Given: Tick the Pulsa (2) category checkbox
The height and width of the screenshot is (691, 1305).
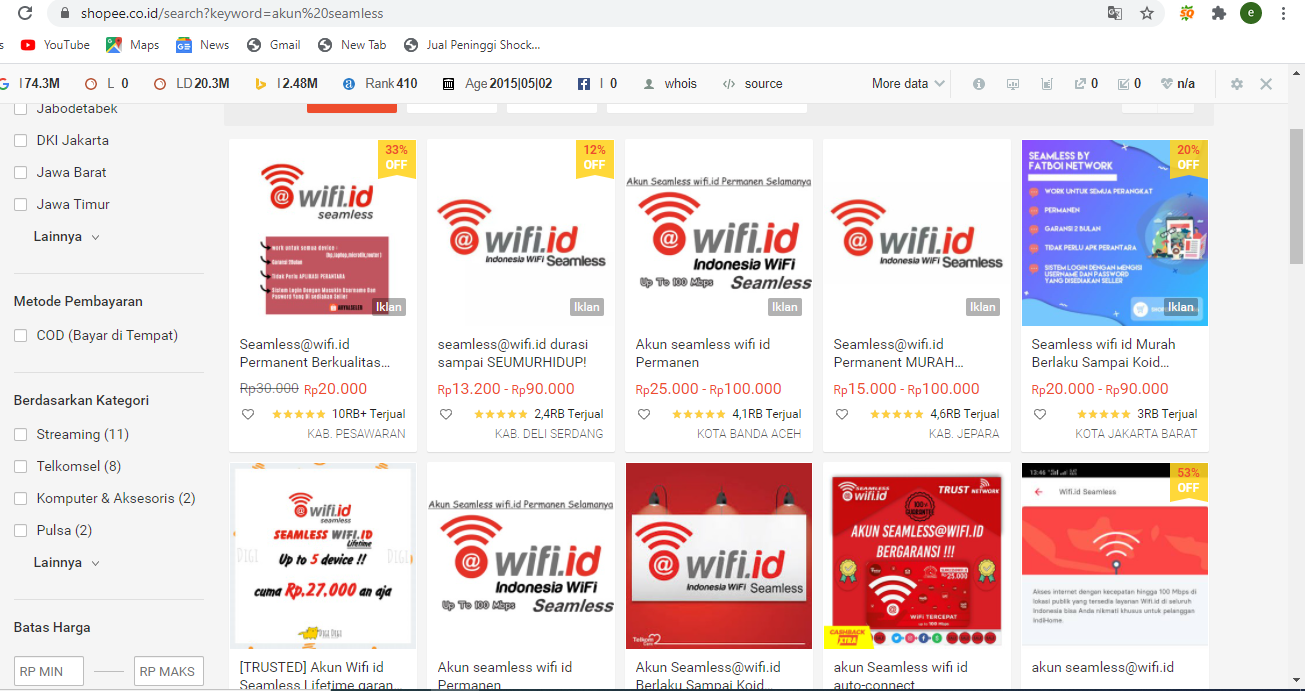Looking at the screenshot, I should pos(20,531).
